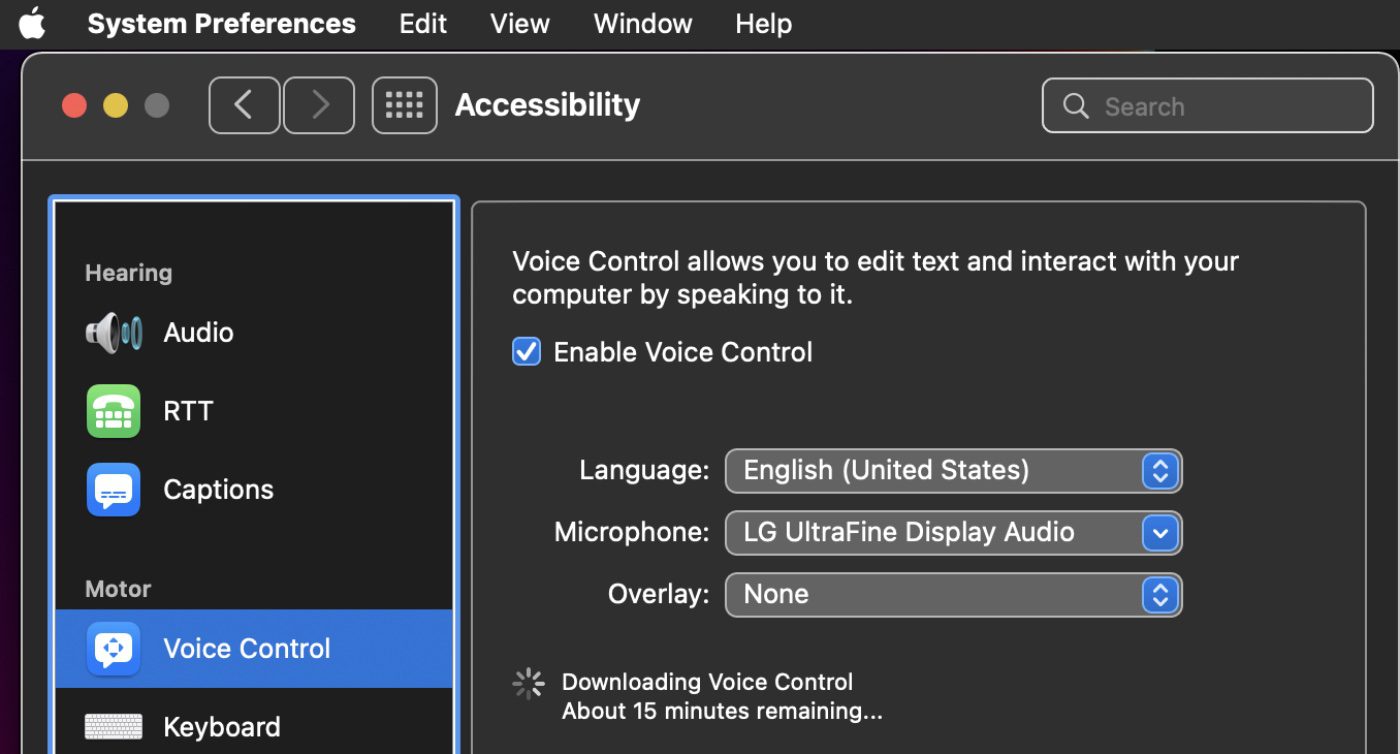Expand the Microphone dropdown menu
Image resolution: width=1400 pixels, height=754 pixels.
click(953, 533)
